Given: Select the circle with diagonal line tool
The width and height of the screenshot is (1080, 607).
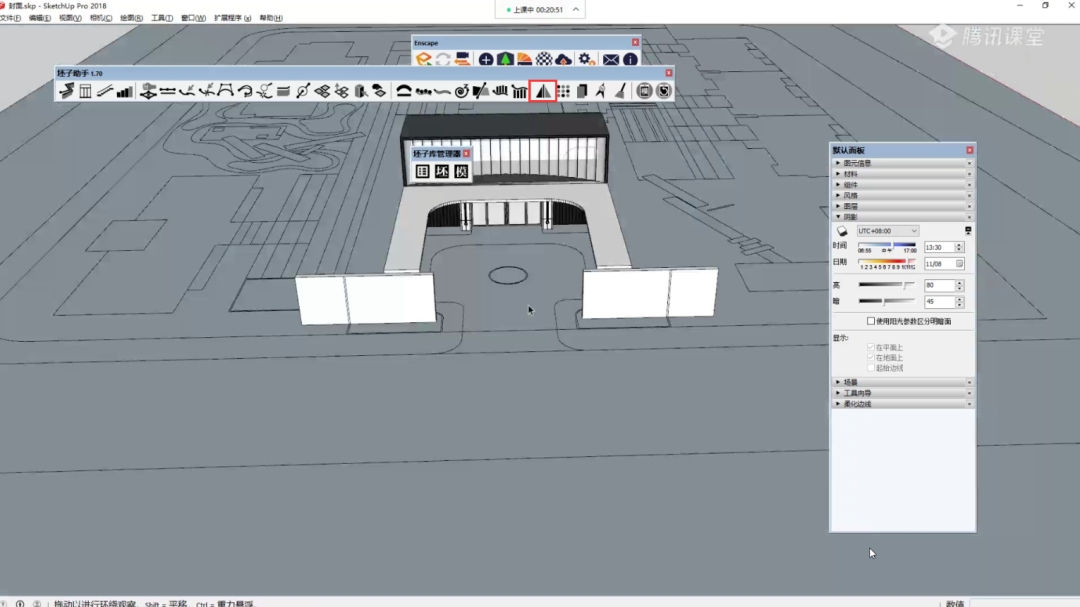Looking at the screenshot, I should (302, 91).
